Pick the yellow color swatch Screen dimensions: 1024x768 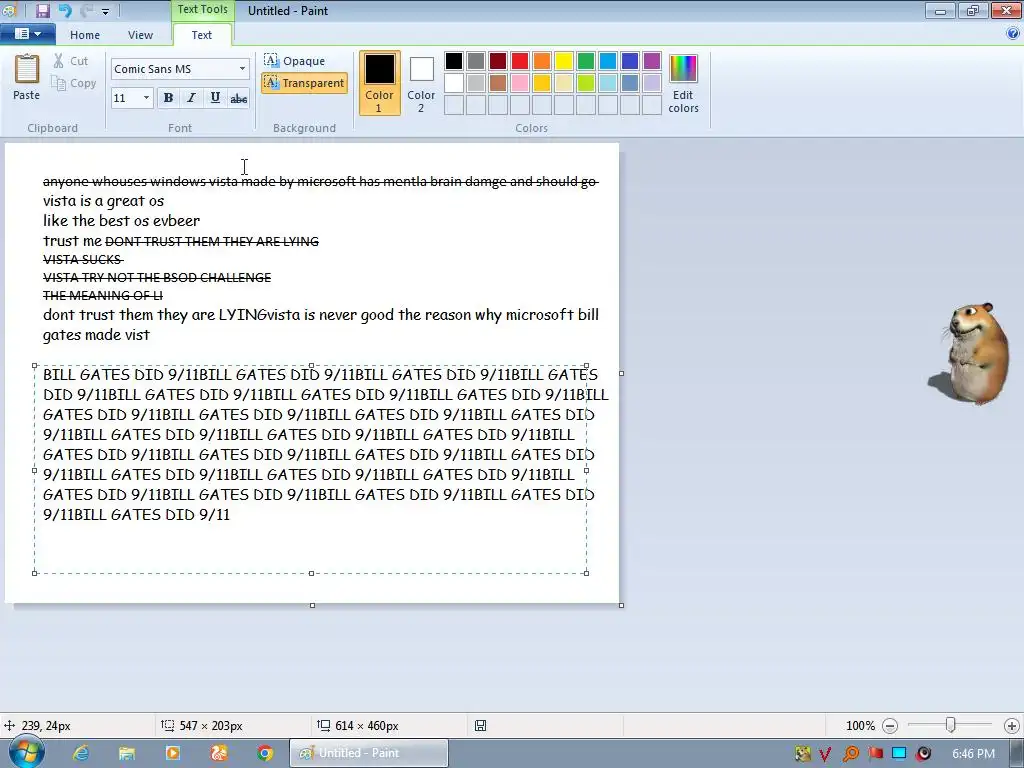click(x=564, y=61)
